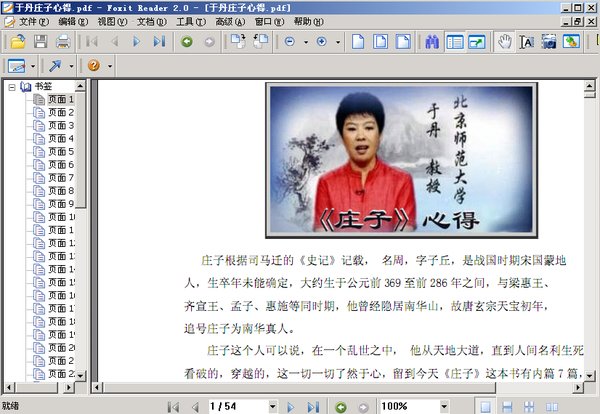
Task: Click document vertical scroll down arrow
Action: pyautogui.click(x=590, y=376)
